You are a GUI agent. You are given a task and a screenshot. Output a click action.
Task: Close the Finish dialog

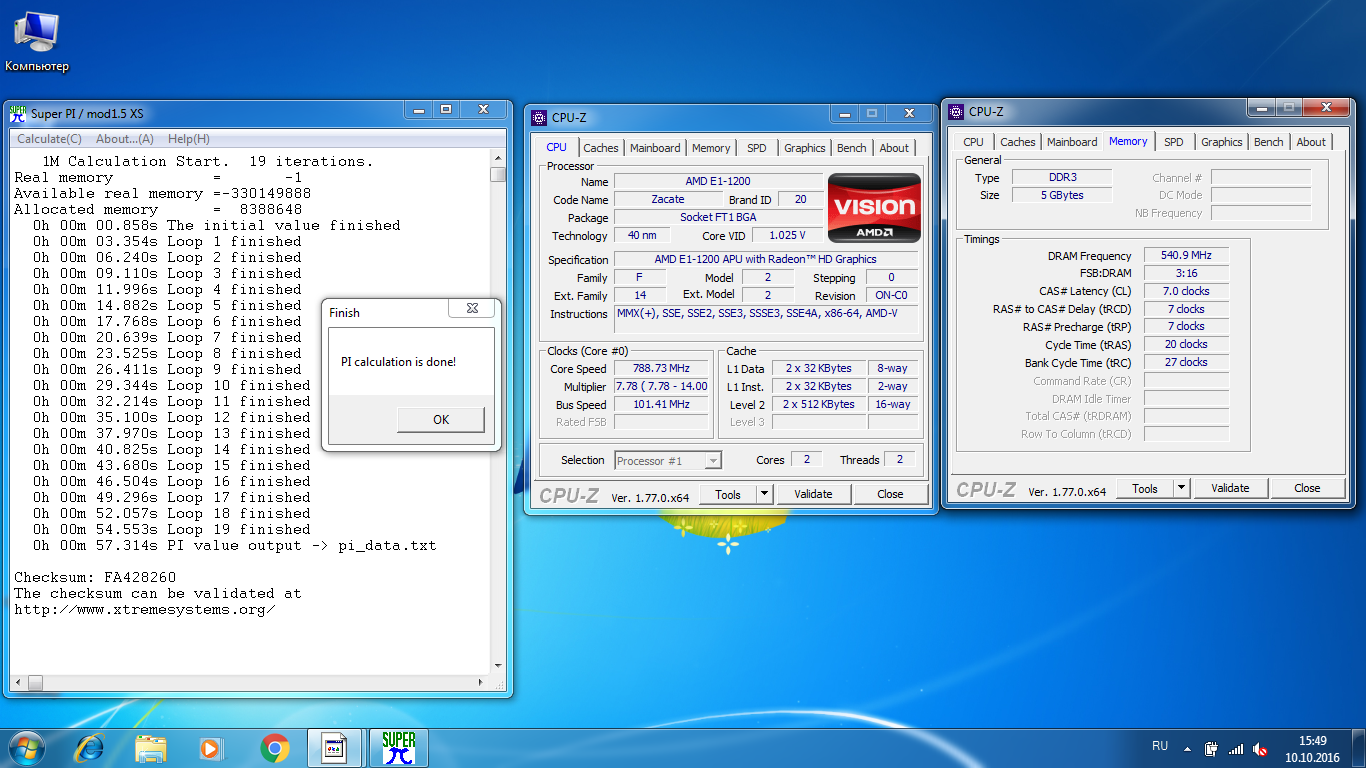[474, 309]
